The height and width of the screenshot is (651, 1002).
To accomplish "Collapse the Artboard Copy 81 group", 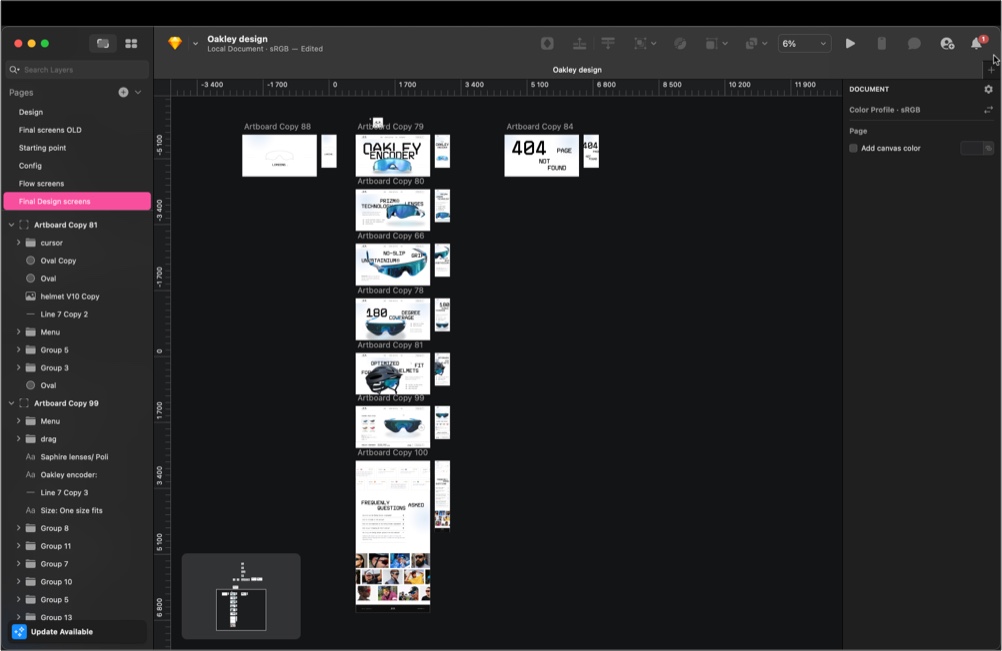I will tap(11, 225).
